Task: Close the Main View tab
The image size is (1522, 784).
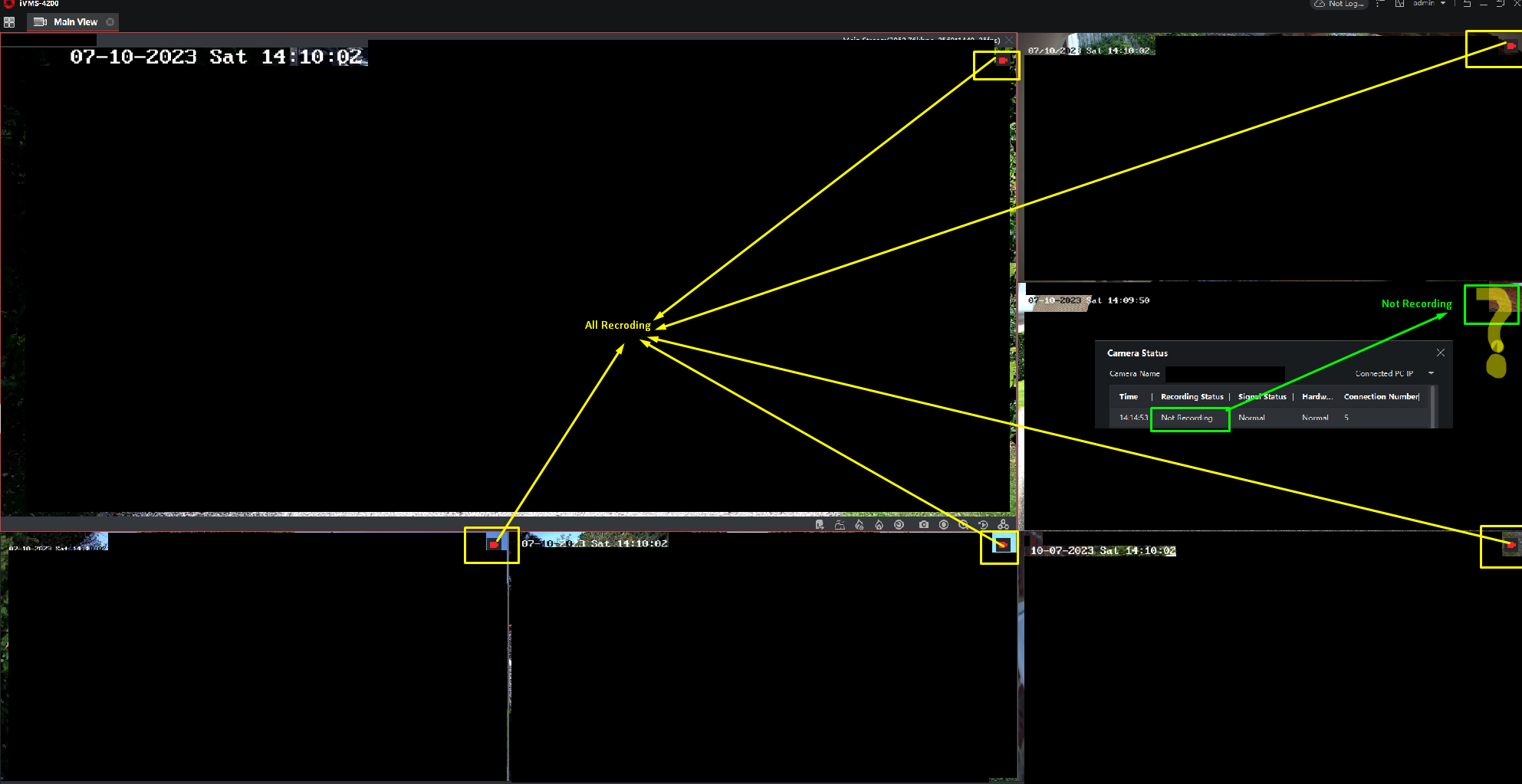Action: click(x=110, y=22)
